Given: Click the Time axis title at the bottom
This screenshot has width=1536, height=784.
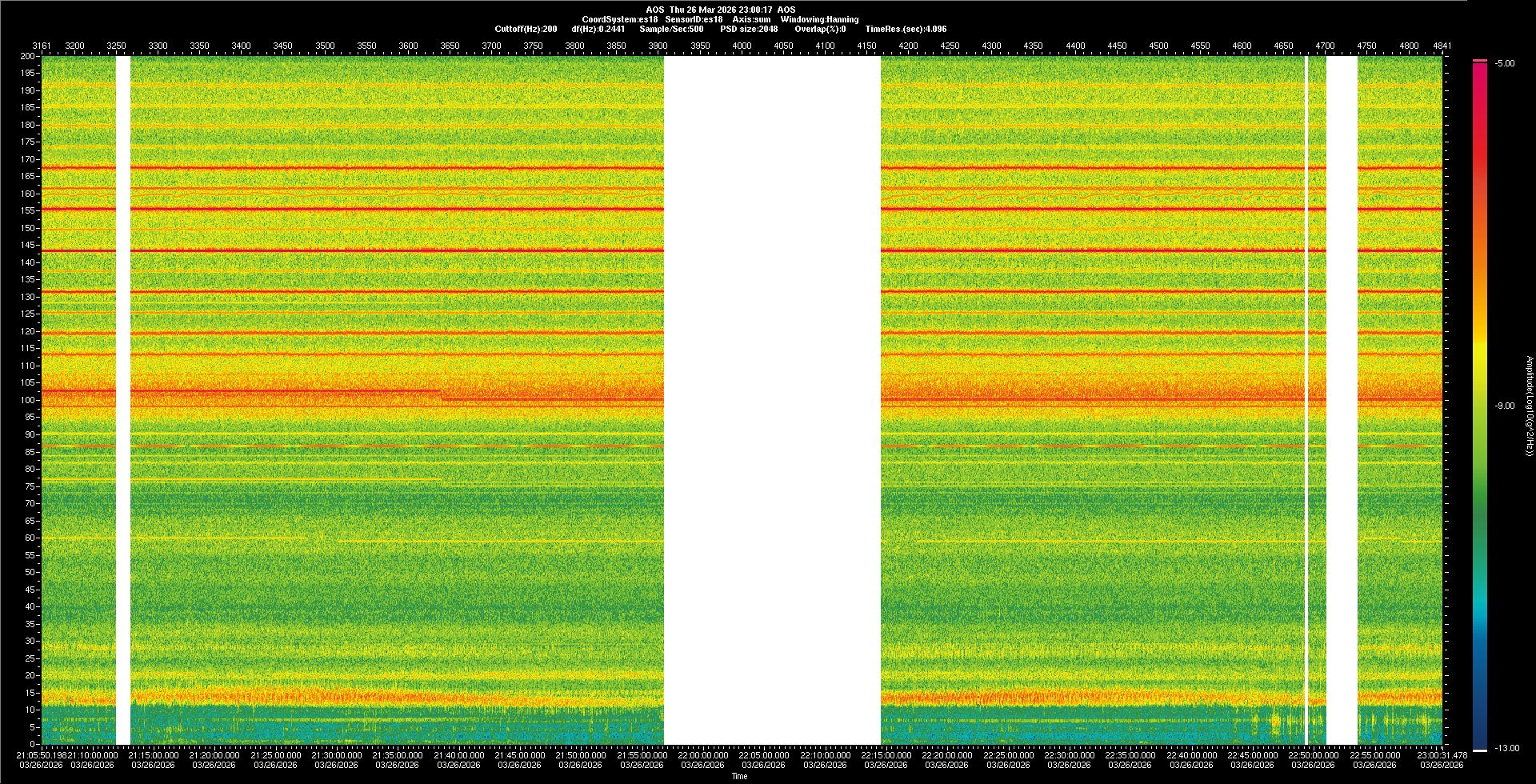Looking at the screenshot, I should [739, 776].
